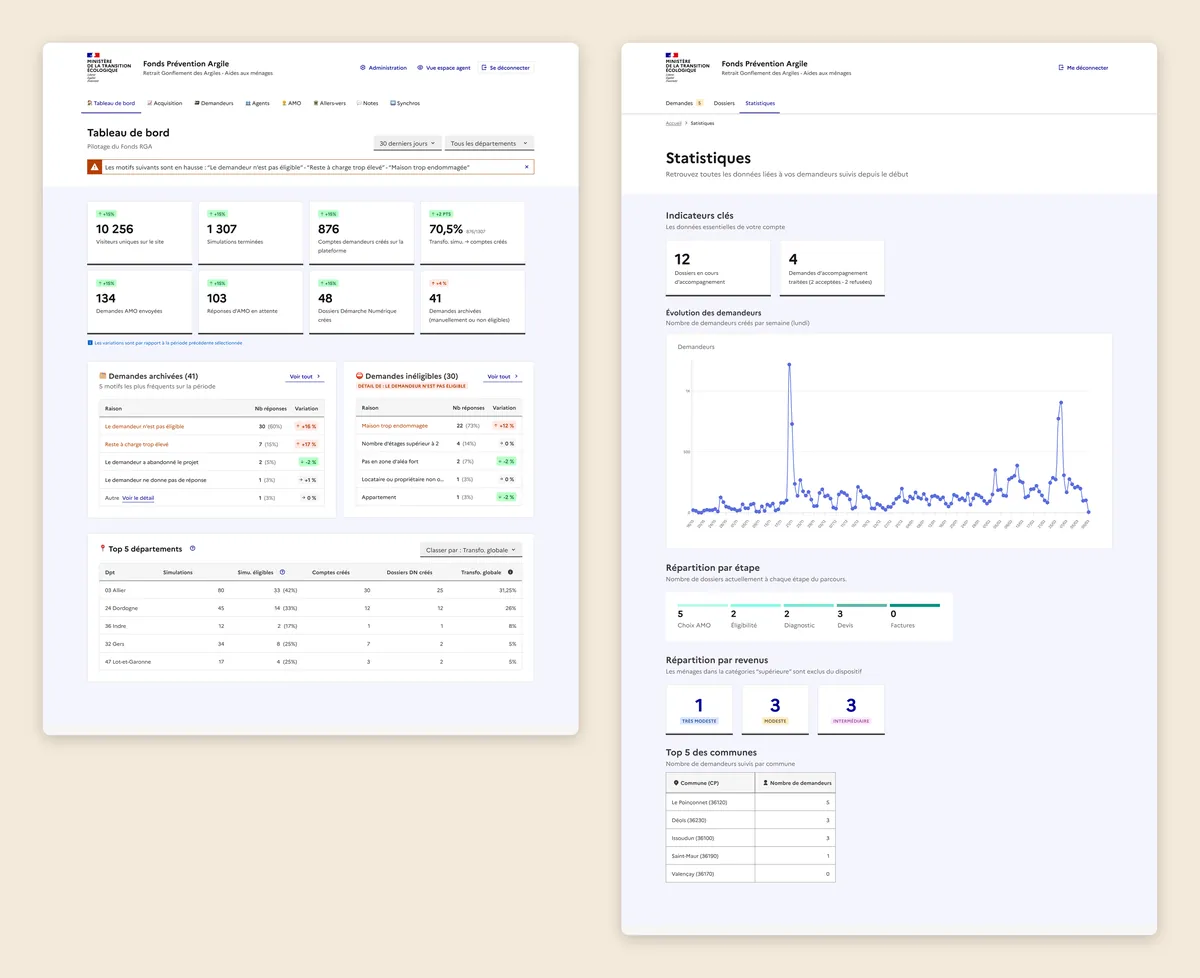Click the Accueil breadcrumb link
Image resolution: width=1200 pixels, height=978 pixels.
(x=674, y=123)
